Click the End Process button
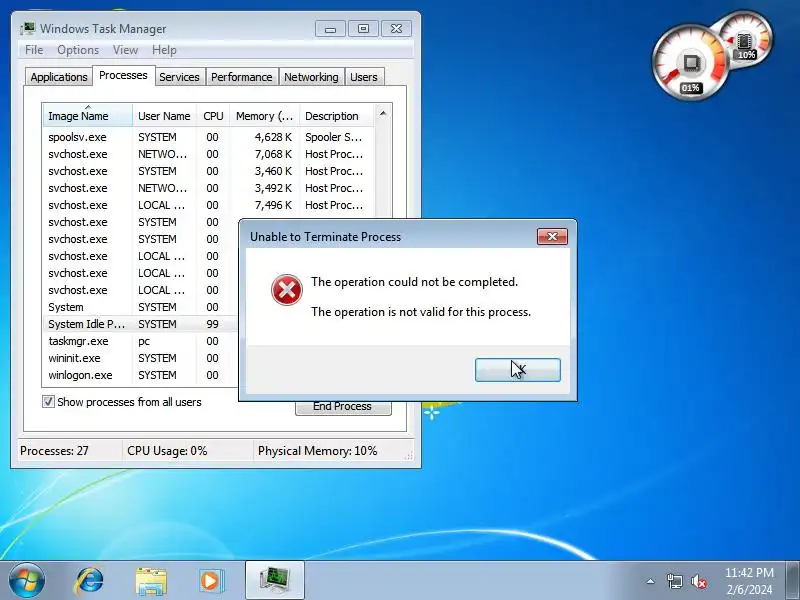The width and height of the screenshot is (800, 600). pos(343,407)
